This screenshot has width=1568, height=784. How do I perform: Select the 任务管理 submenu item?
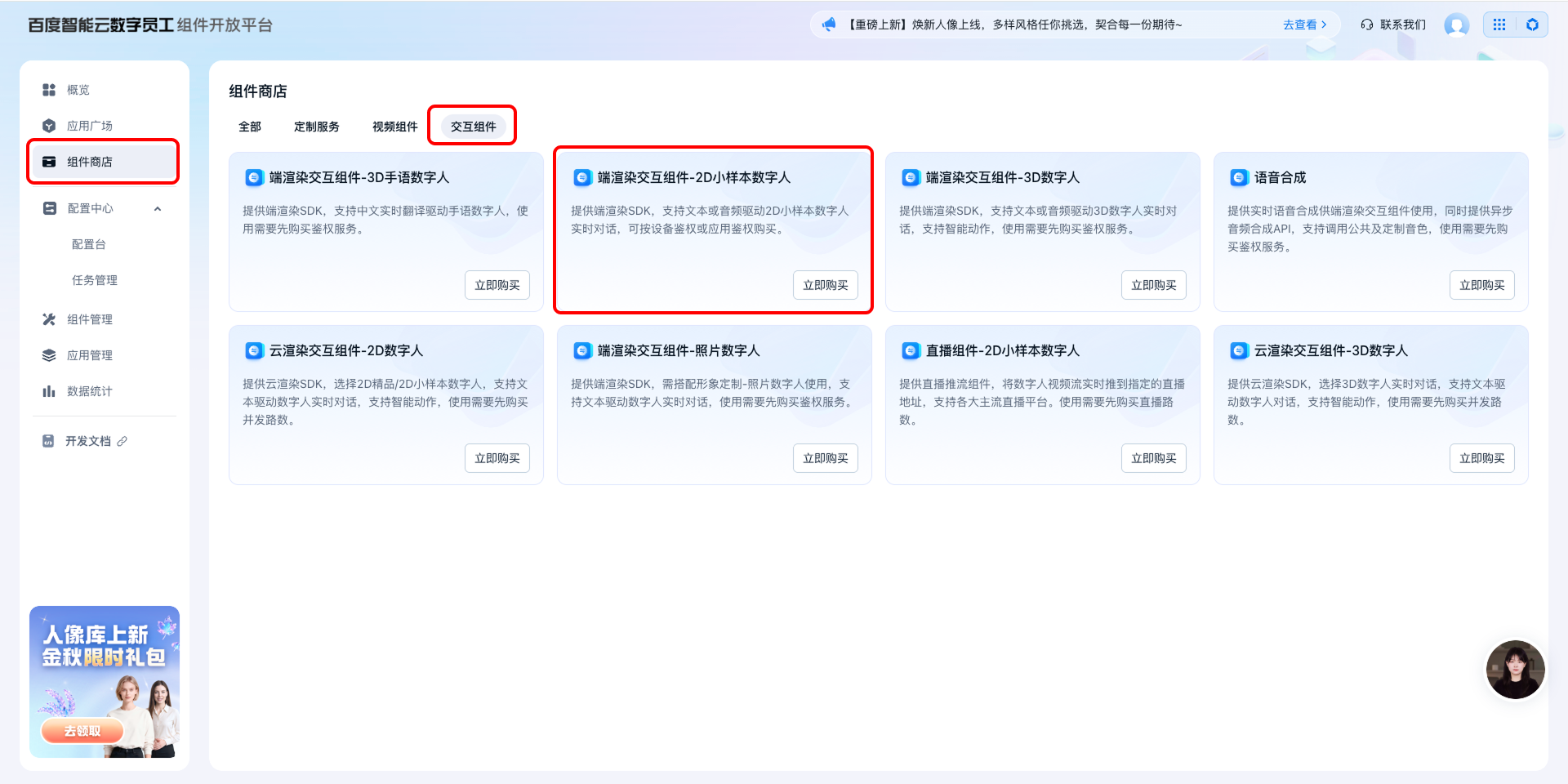point(95,280)
